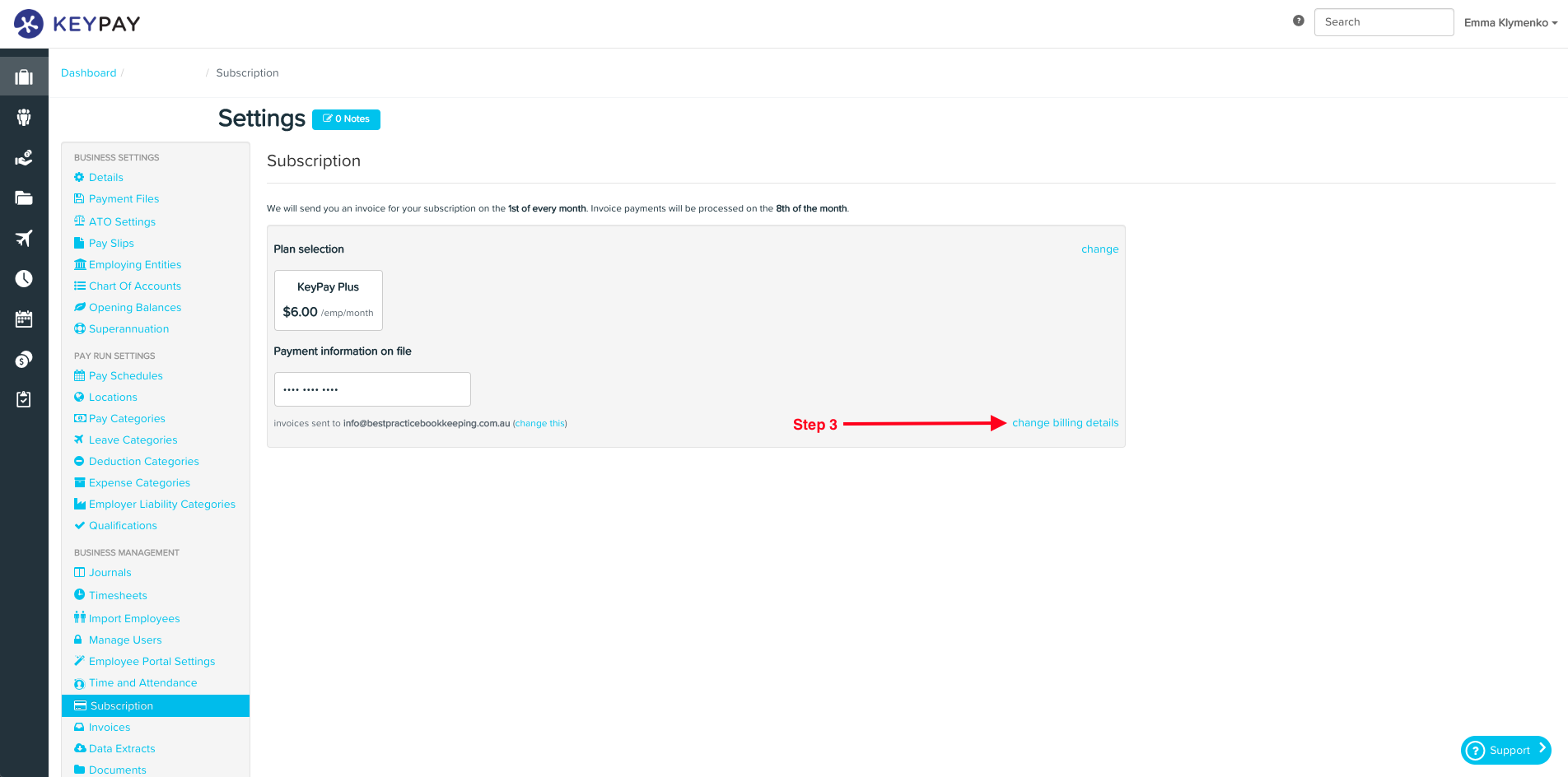Go to Dashboard breadcrumb
Screen dimensions: 1568x777
pos(89,73)
